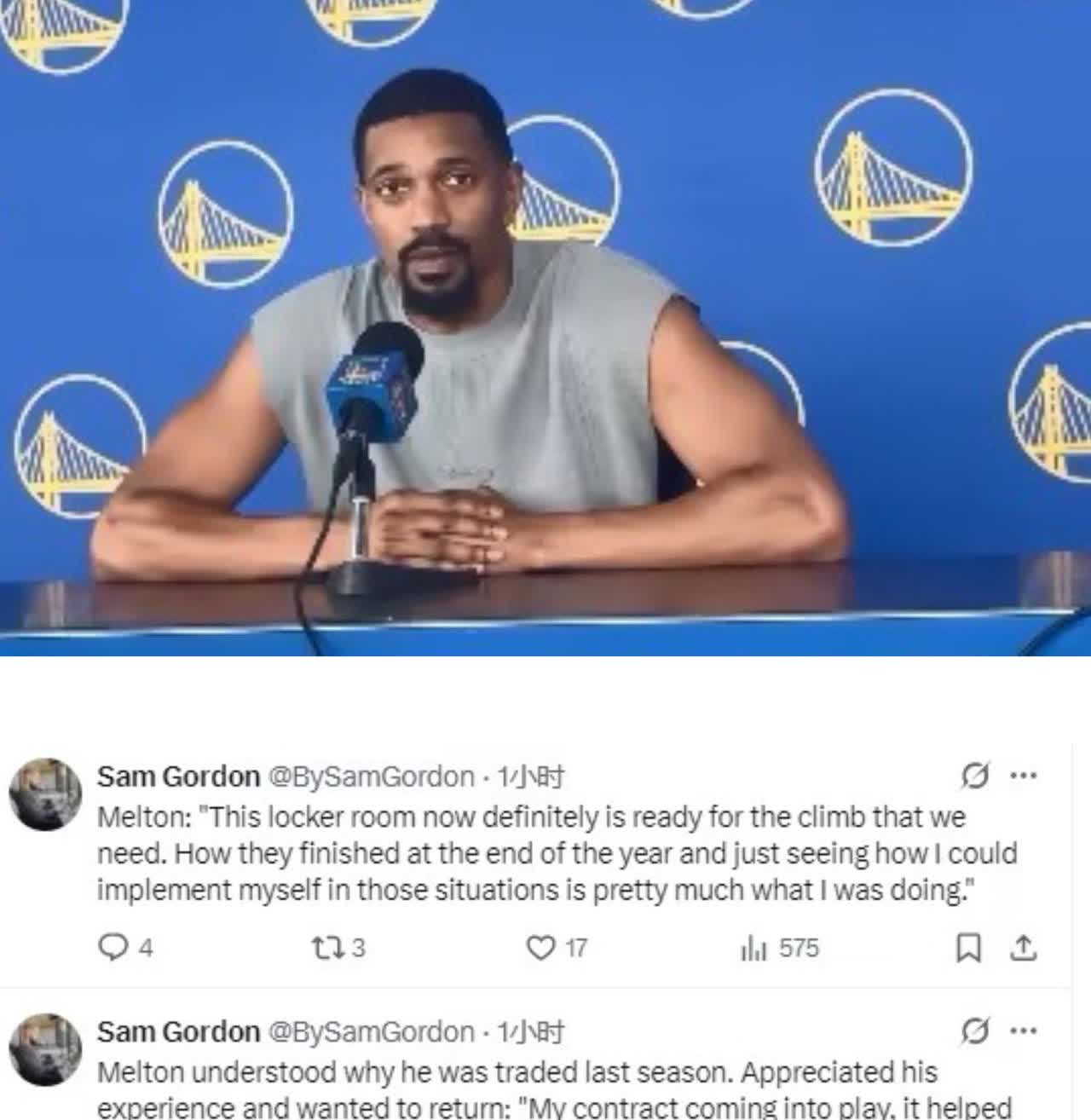The width and height of the screenshot is (1091, 1120).
Task: Open @BySamGordon handle on second tweet
Action: pyautogui.click(x=372, y=1032)
